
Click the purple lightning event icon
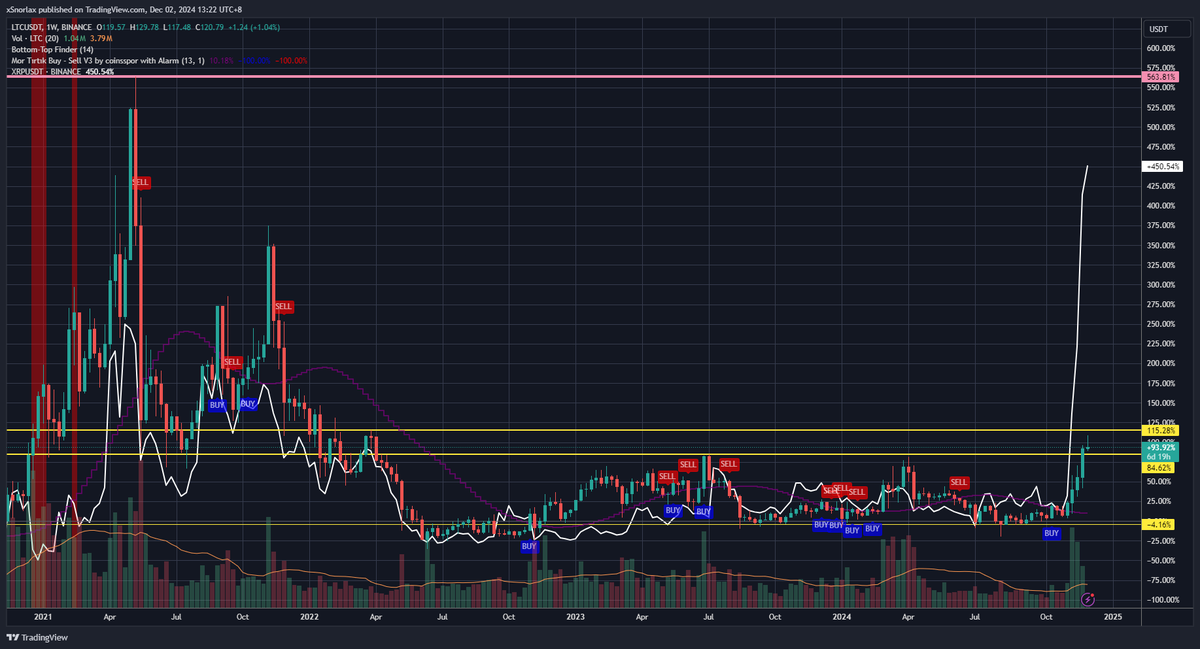tap(1088, 598)
